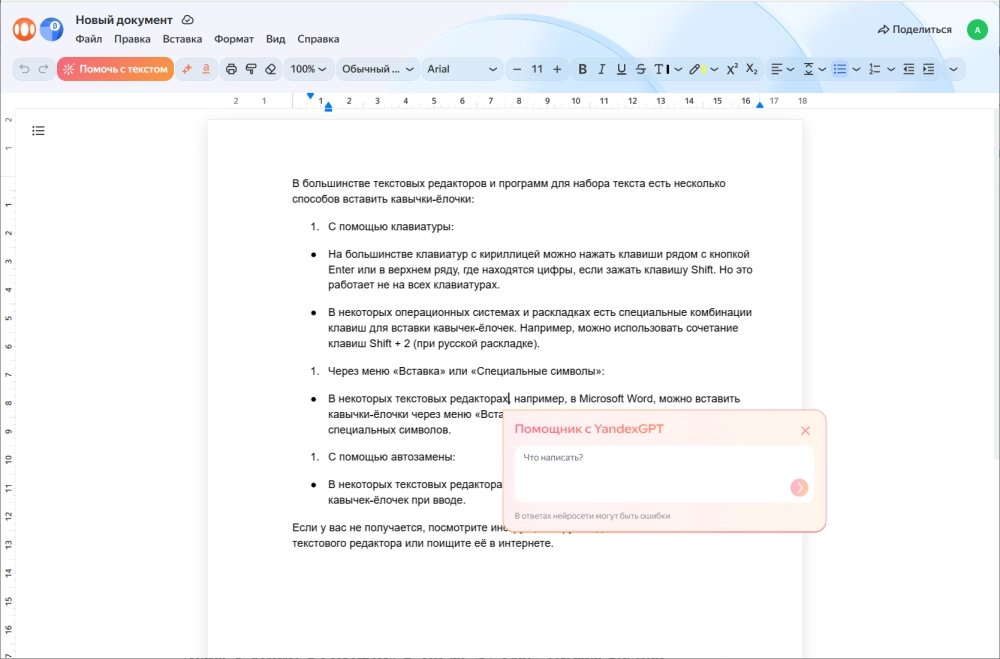This screenshot has height=659, width=1000.
Task: Click the 'Что написать?' prompt field
Action: [665, 474]
